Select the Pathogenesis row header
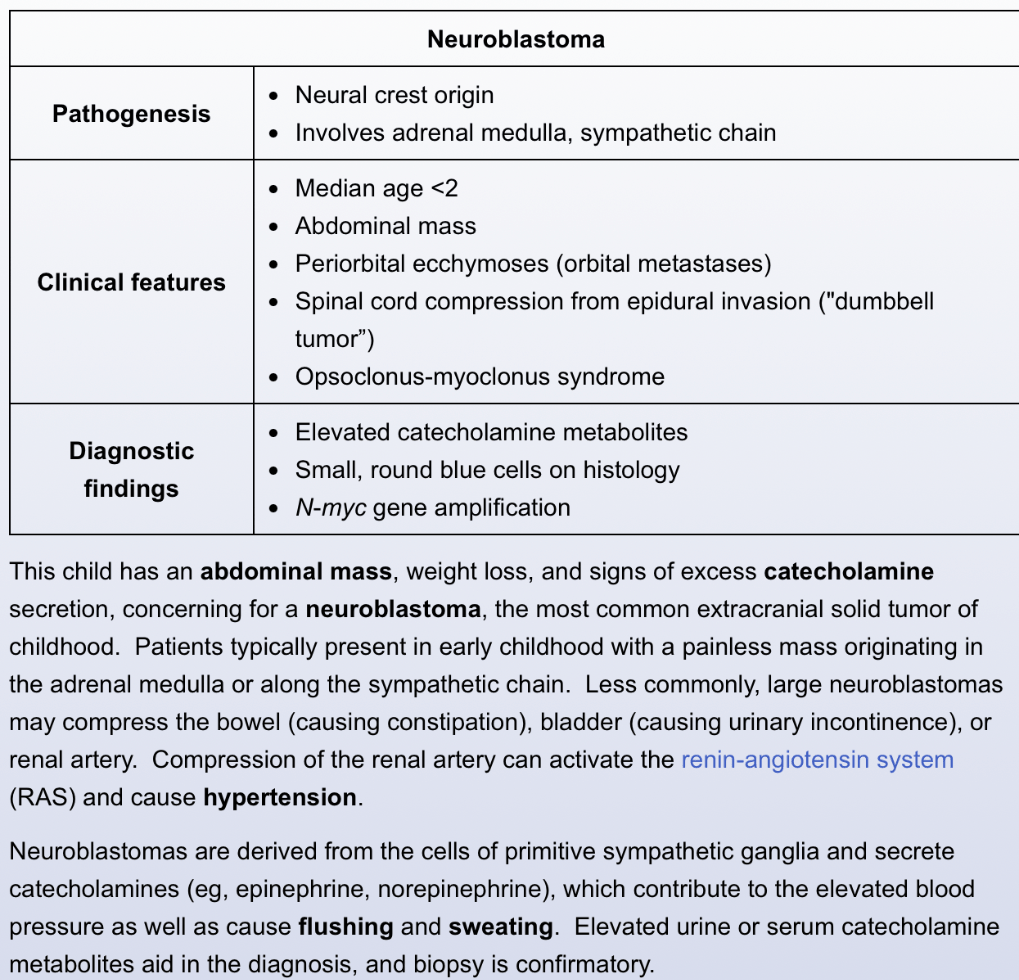 pos(131,114)
